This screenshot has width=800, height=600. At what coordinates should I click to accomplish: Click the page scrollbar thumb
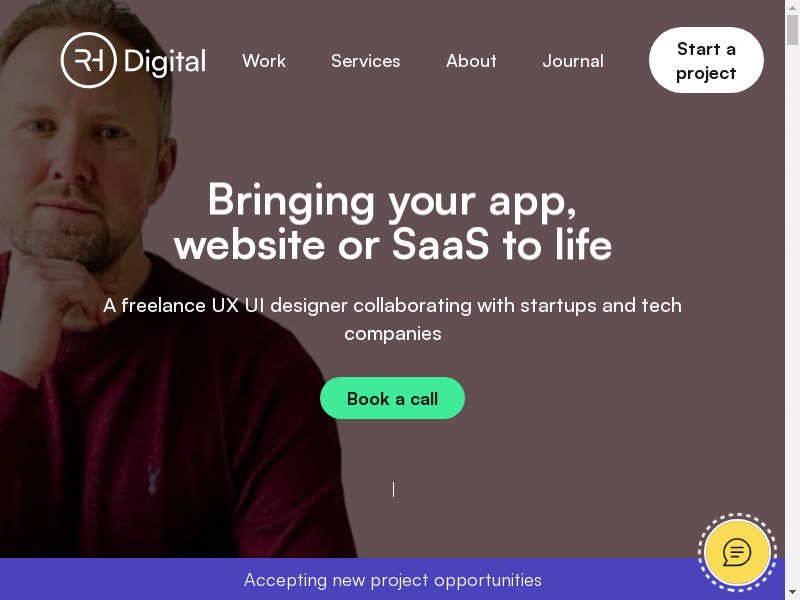(792, 30)
